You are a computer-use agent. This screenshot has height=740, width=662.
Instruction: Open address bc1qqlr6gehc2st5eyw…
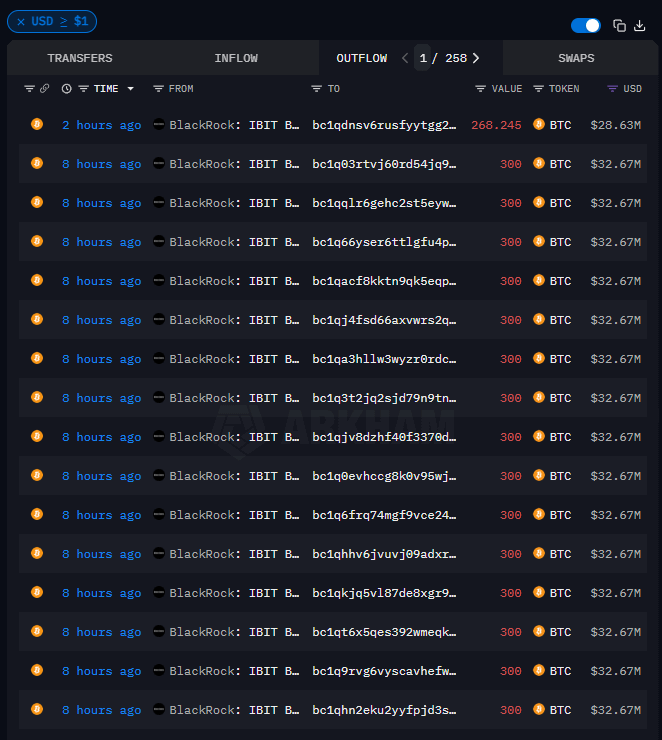(384, 203)
